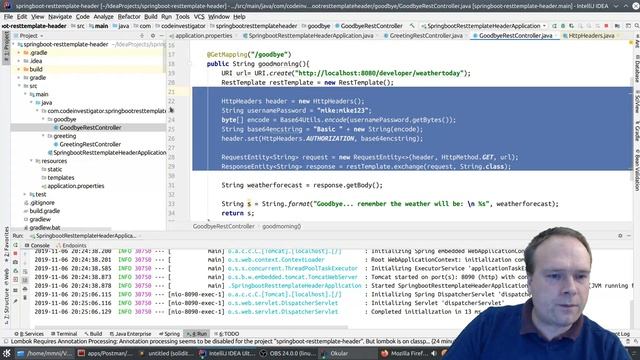Open the Endpoints tab in Run panel

point(71,245)
